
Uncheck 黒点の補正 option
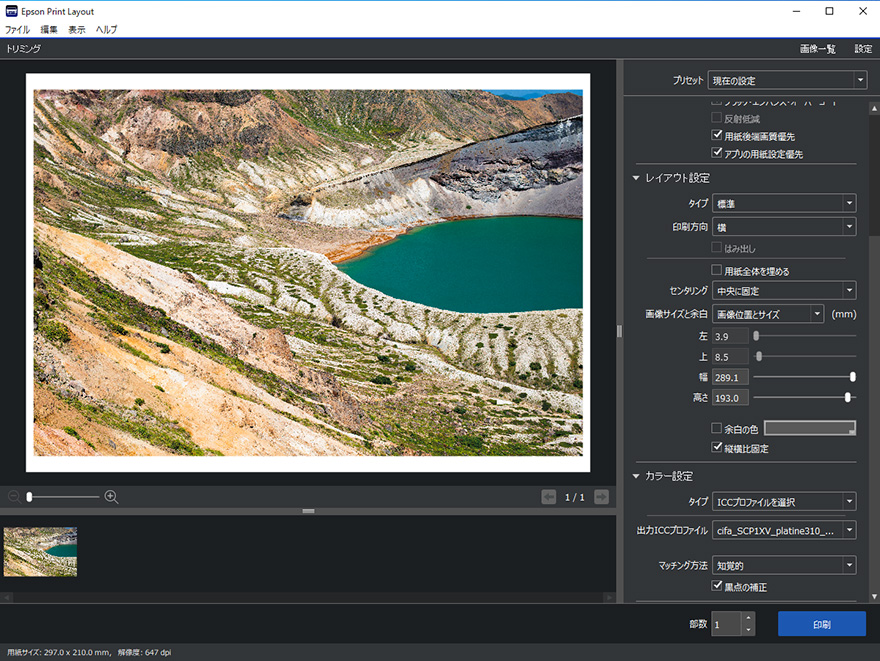[x=716, y=585]
